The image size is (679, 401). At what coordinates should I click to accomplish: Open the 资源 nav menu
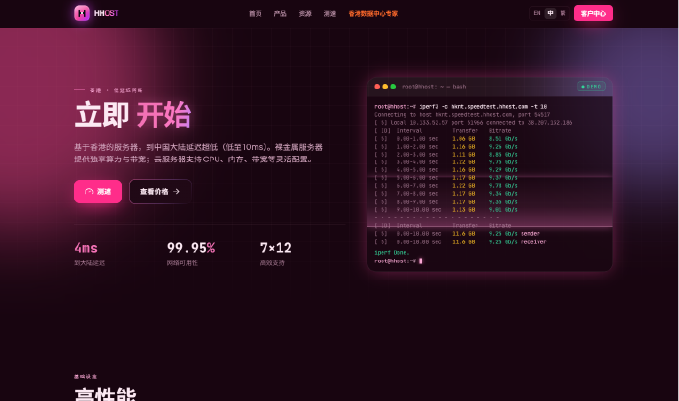tap(305, 14)
